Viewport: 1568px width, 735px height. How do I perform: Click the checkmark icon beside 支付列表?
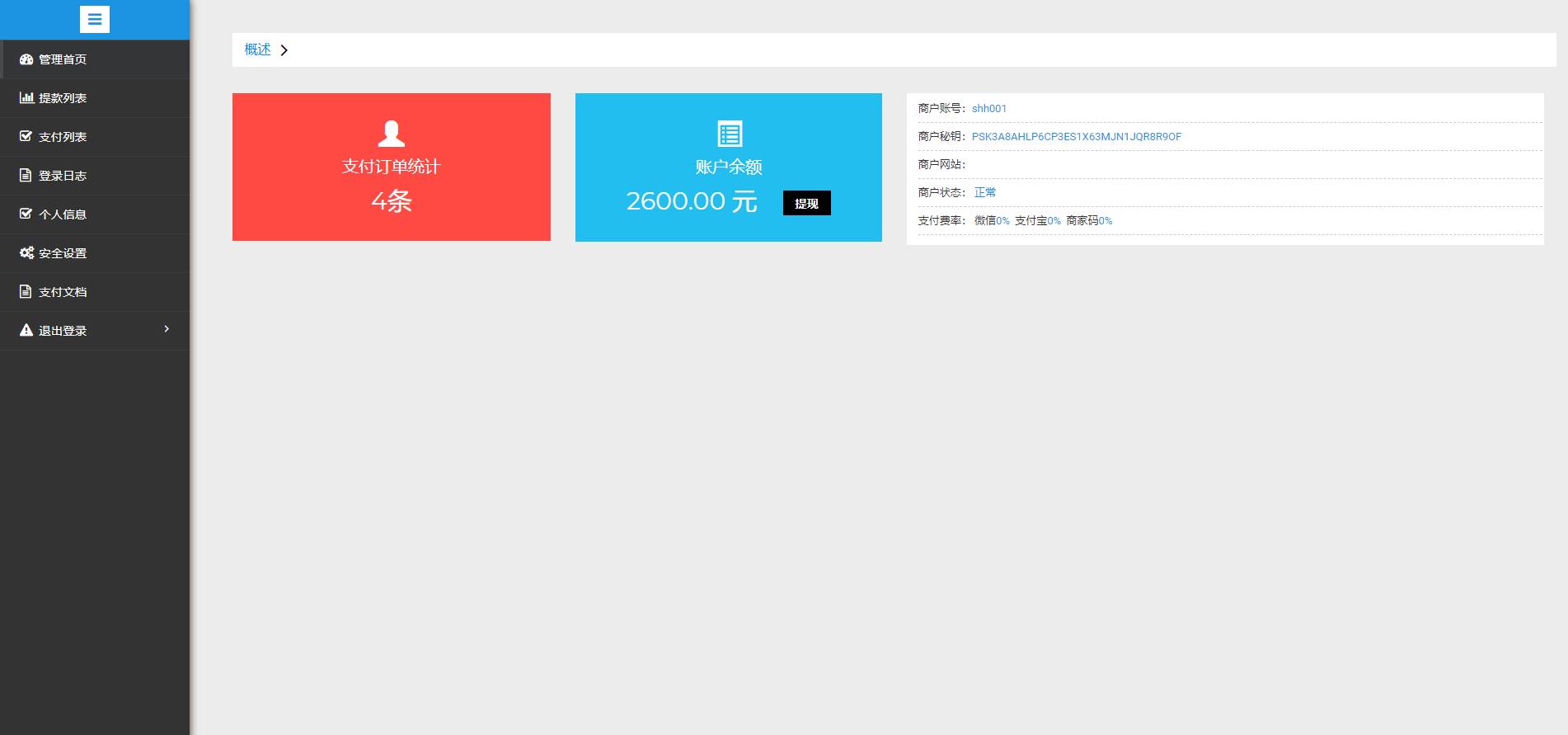(x=26, y=136)
